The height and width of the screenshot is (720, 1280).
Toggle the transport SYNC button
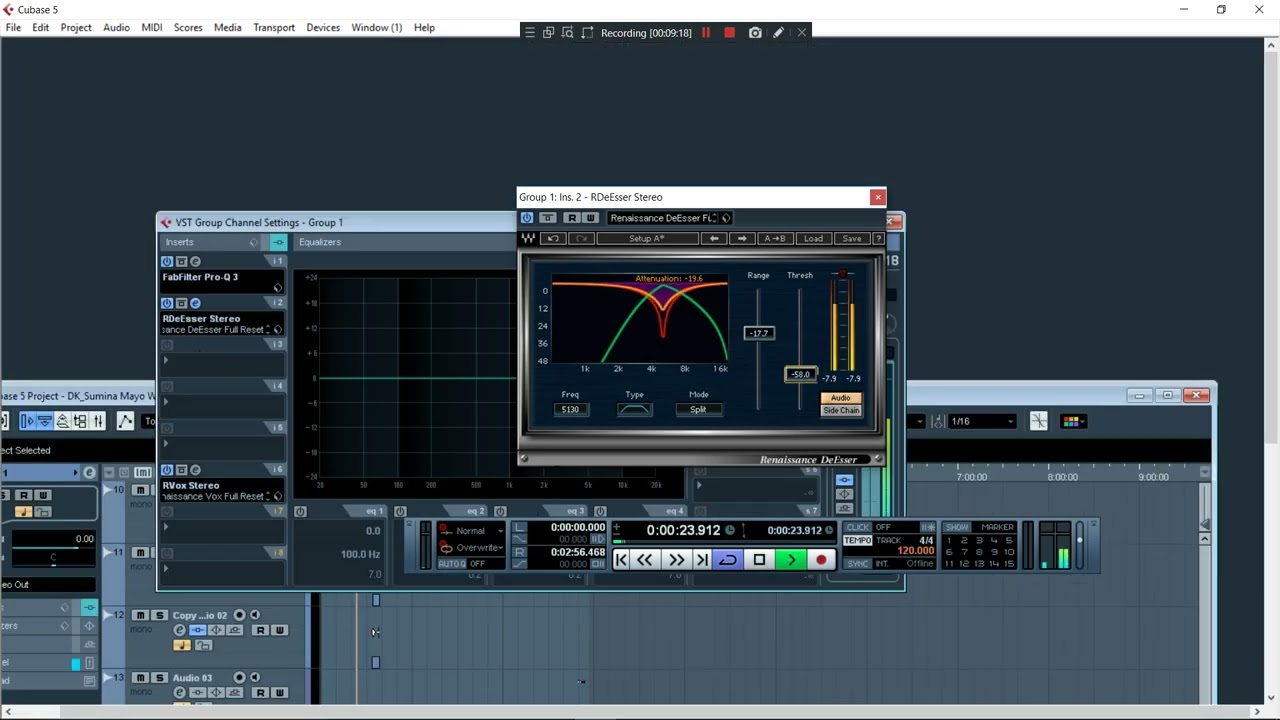[x=857, y=564]
